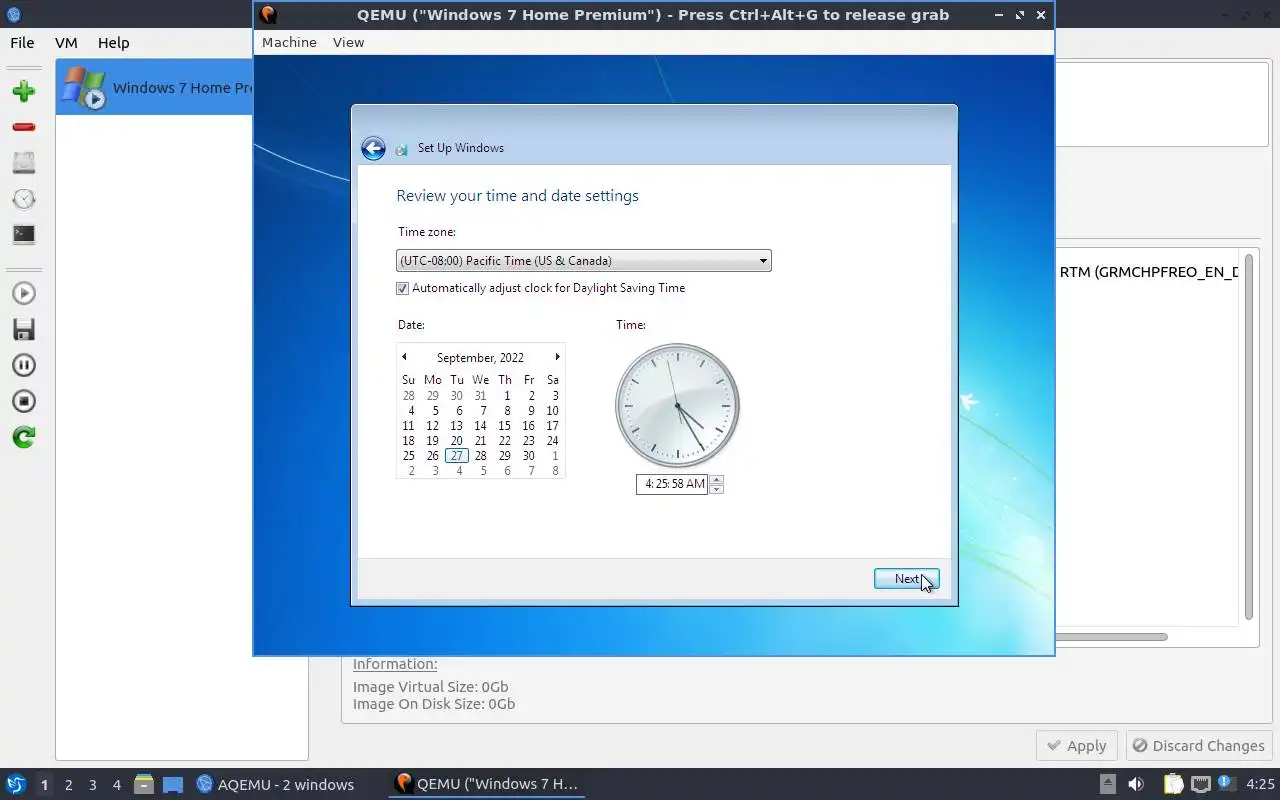Start VM with the play icon

pyautogui.click(x=24, y=293)
